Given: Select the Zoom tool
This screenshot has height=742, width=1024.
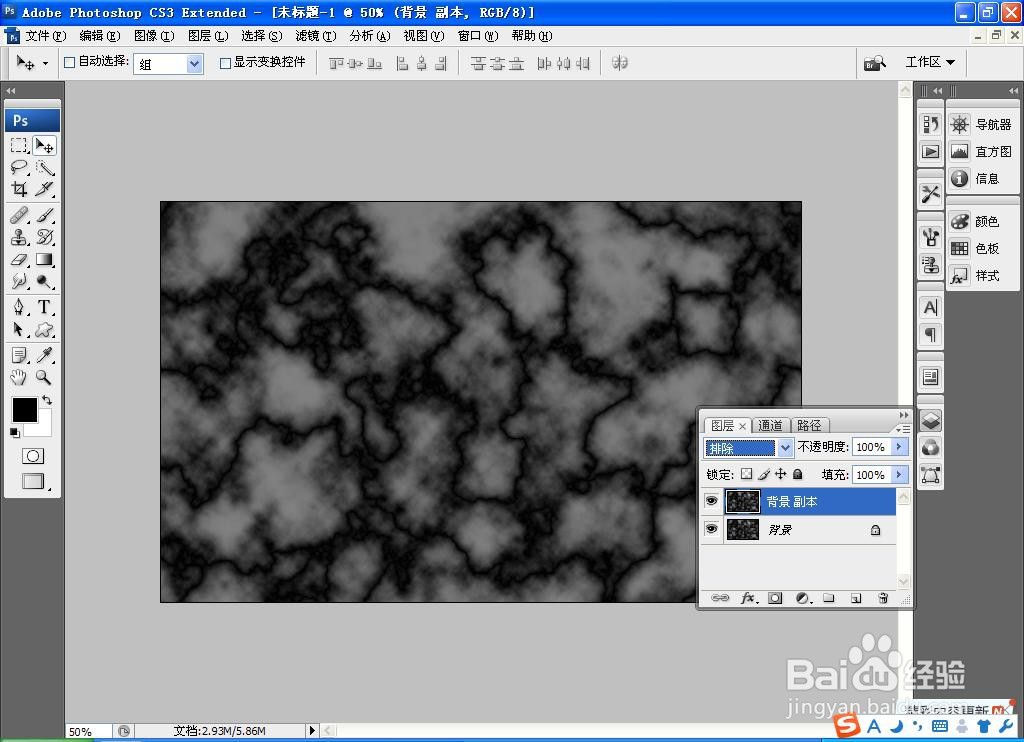Looking at the screenshot, I should pos(44,377).
